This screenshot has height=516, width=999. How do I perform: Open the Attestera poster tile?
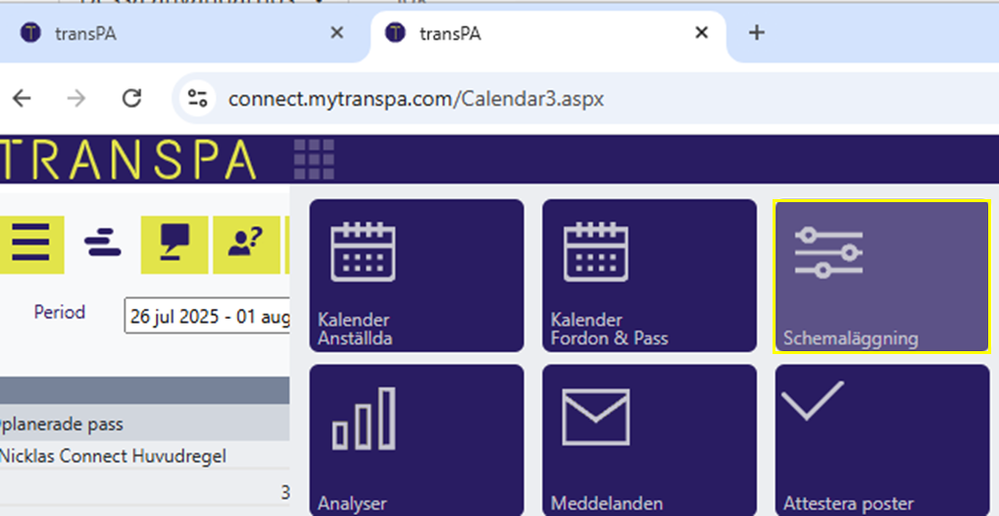882,440
